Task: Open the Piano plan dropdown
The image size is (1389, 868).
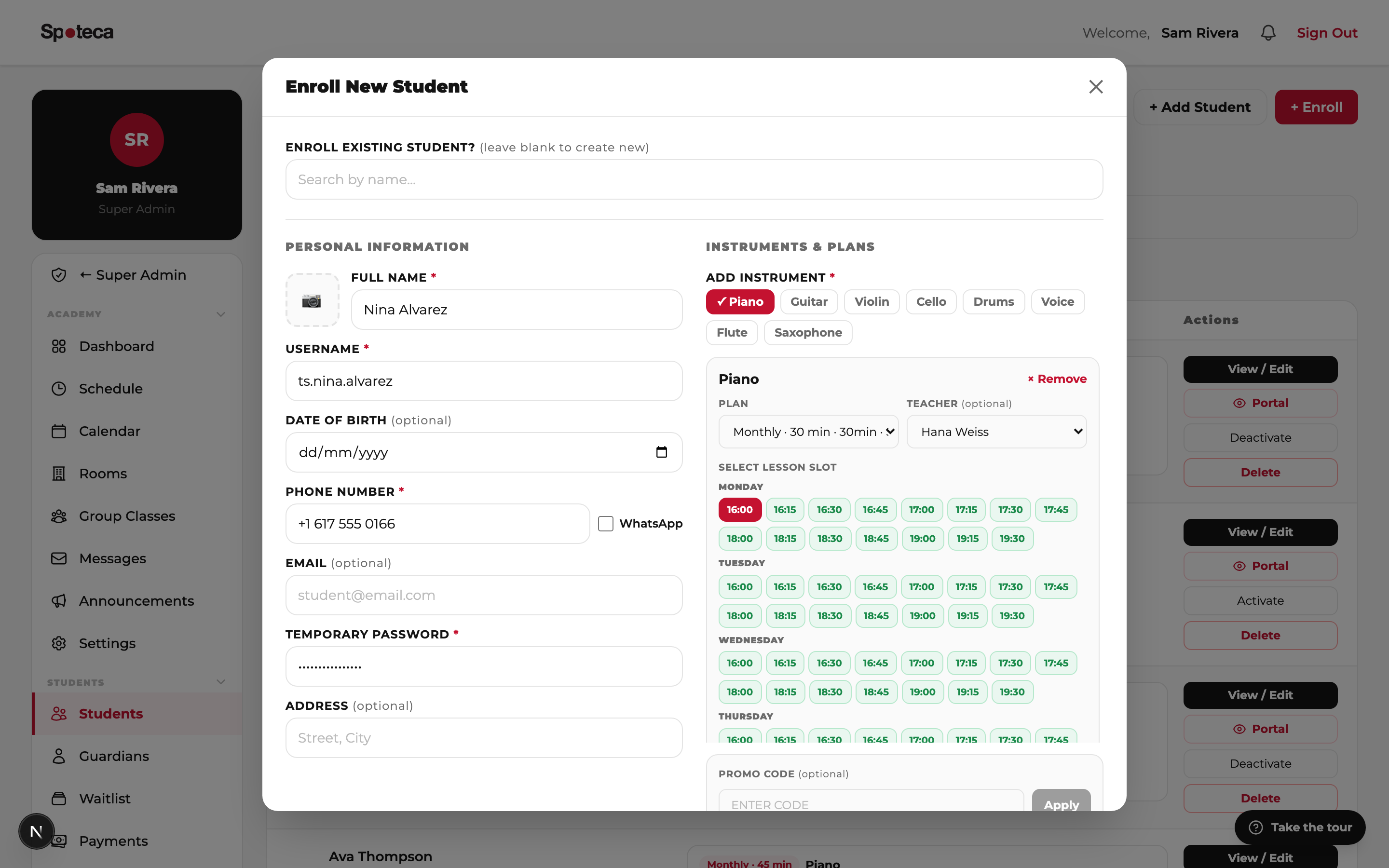Action: tap(808, 432)
